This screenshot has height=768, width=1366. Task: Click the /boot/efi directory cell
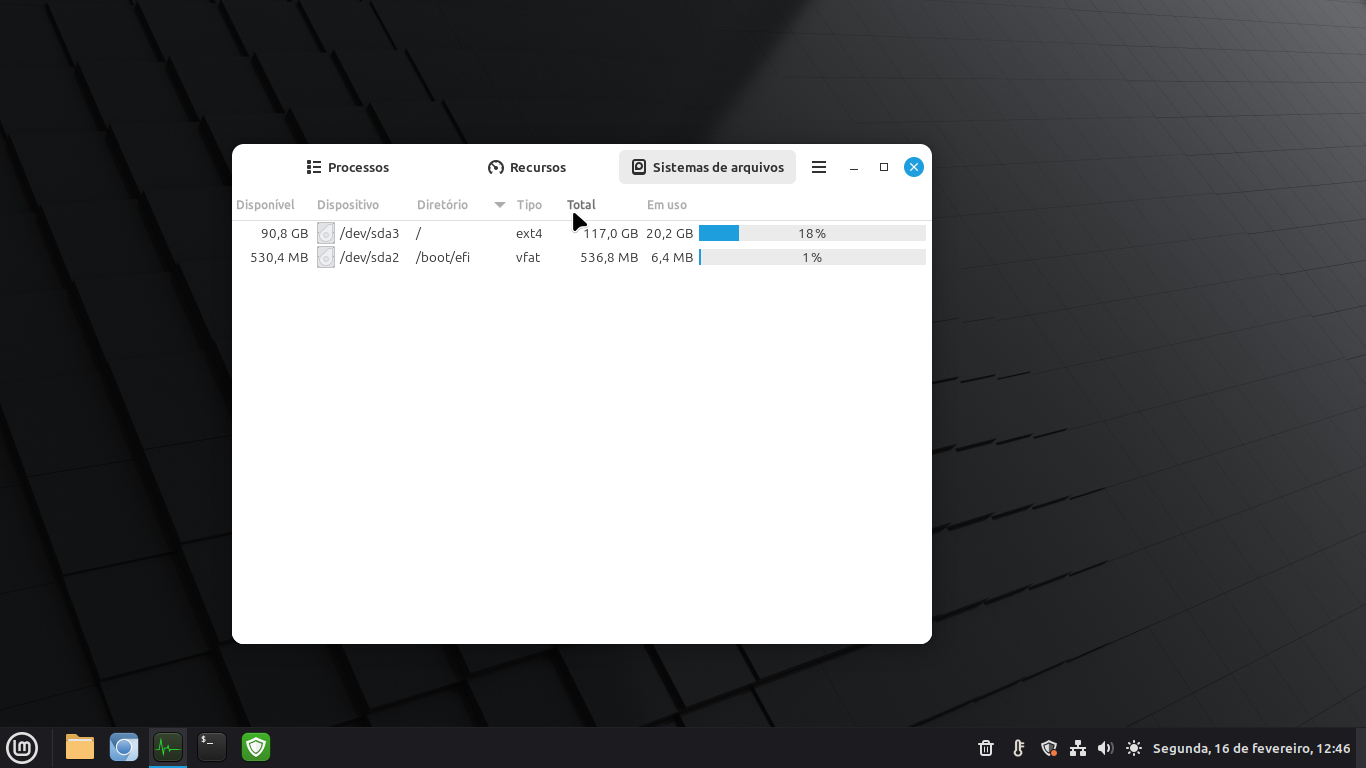point(443,257)
